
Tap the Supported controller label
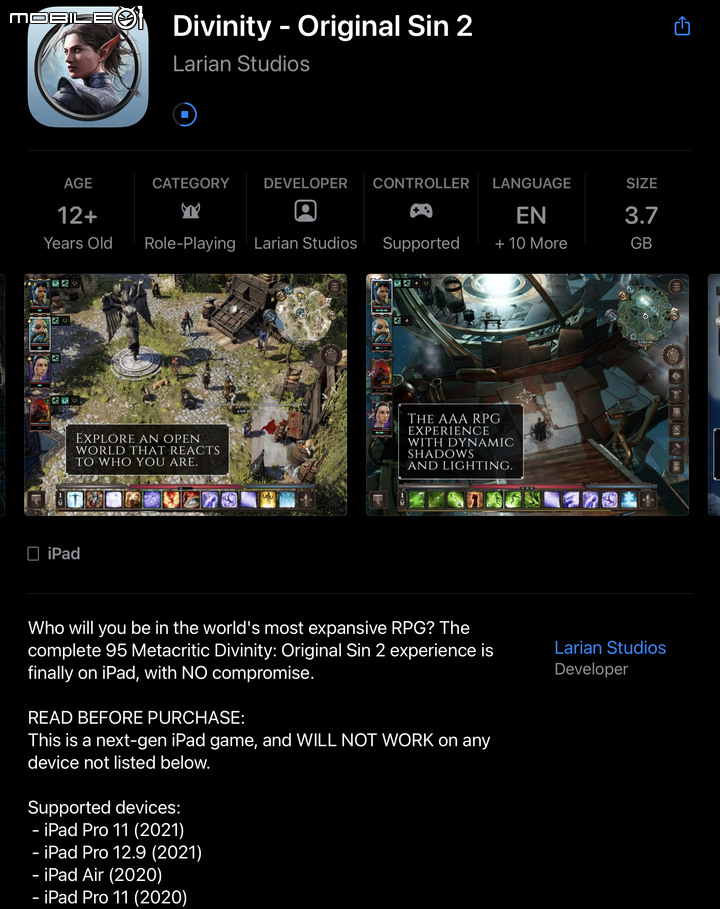tap(421, 243)
